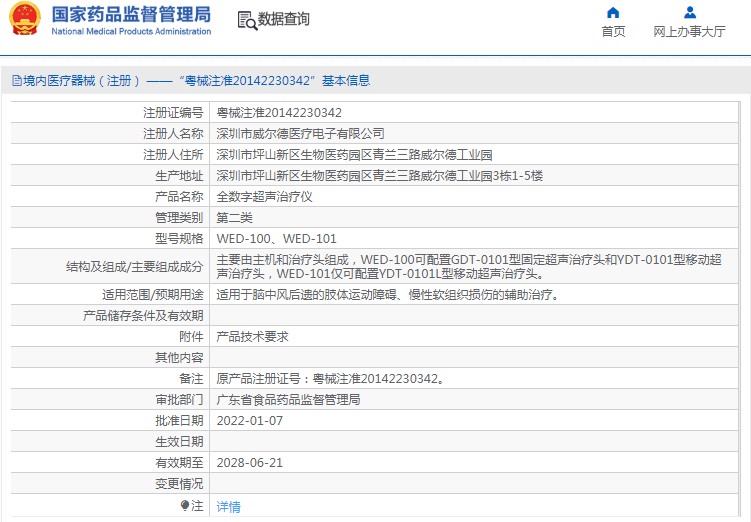Click the 数据查询 label
This screenshot has width=751, height=522.
(x=284, y=19)
